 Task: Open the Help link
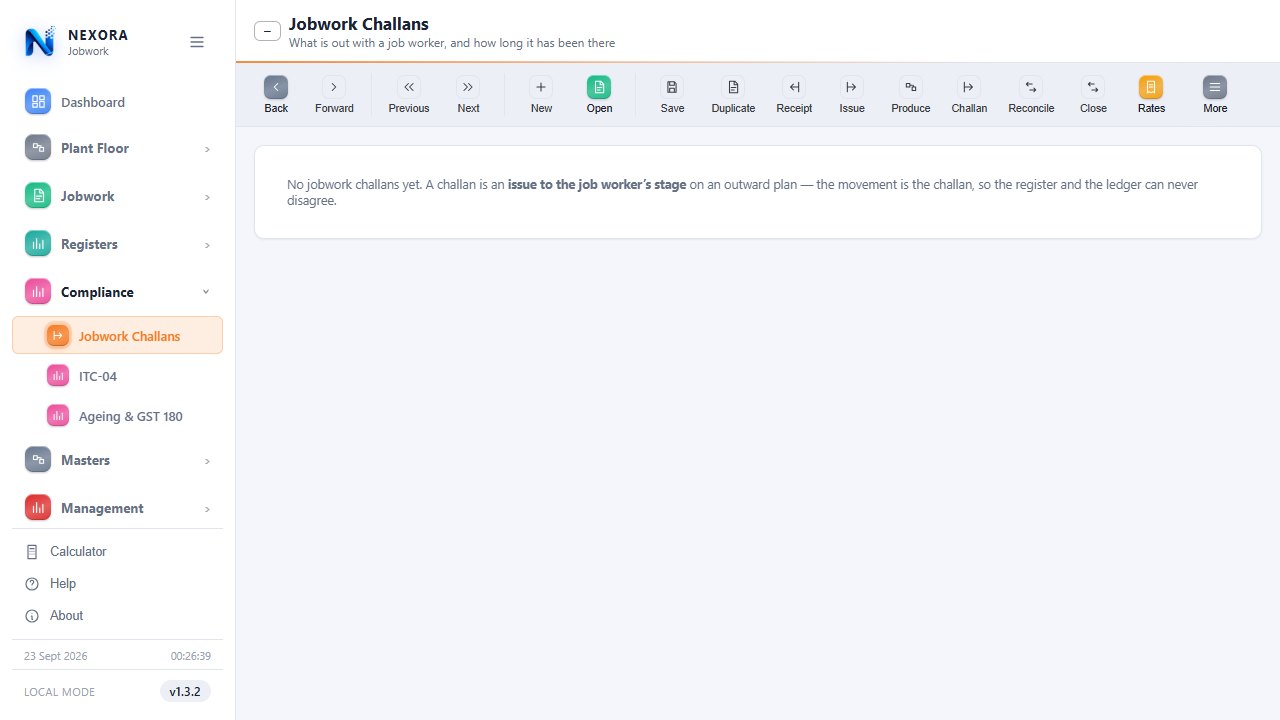[x=117, y=584]
